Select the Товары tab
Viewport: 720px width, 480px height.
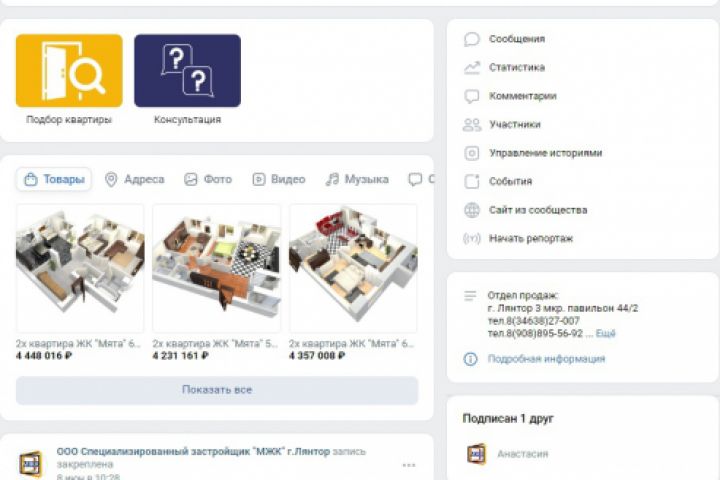[x=54, y=179]
